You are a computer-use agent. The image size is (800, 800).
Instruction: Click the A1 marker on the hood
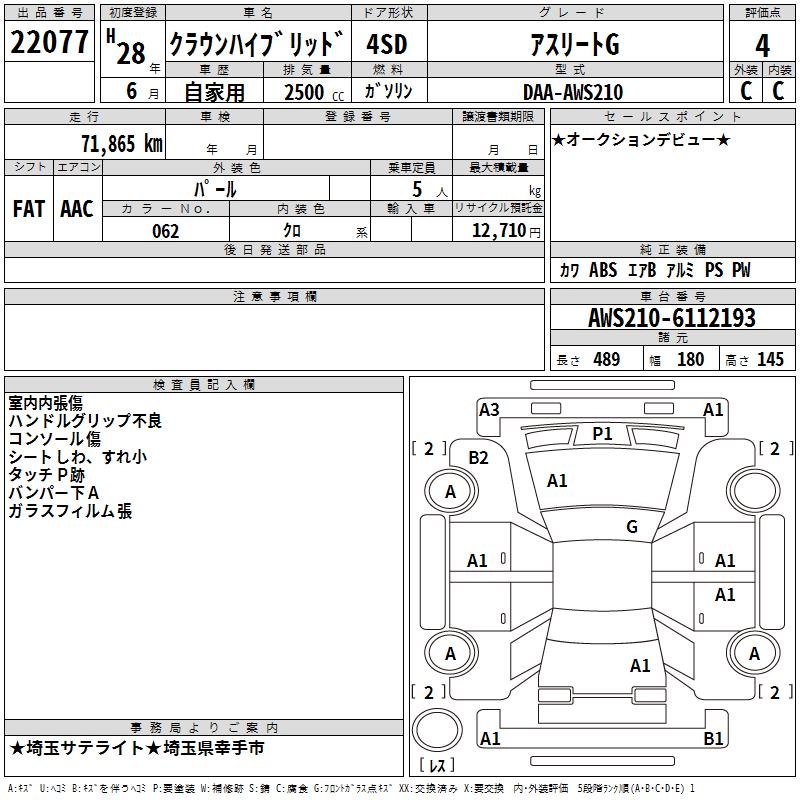[x=557, y=481]
